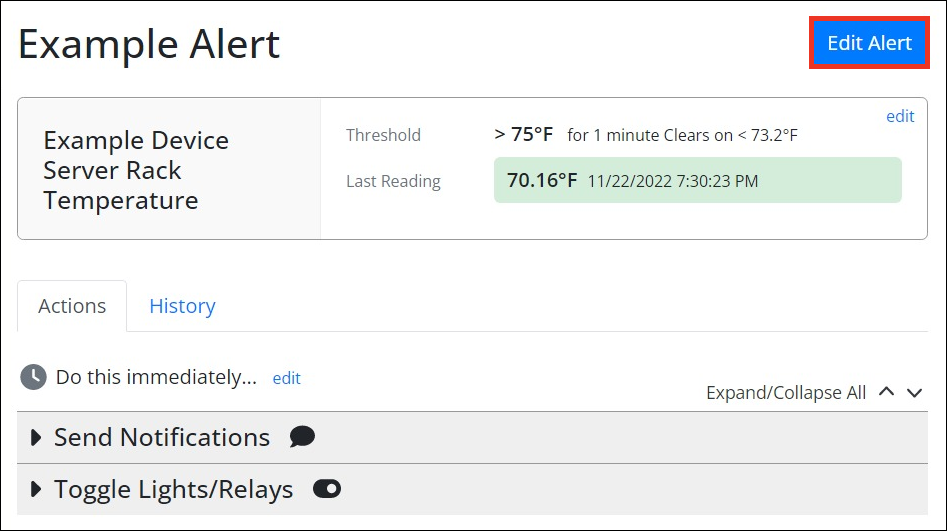Click the toggle switch icon by Lights/Relays
Image resolution: width=947 pixels, height=531 pixels.
click(327, 489)
